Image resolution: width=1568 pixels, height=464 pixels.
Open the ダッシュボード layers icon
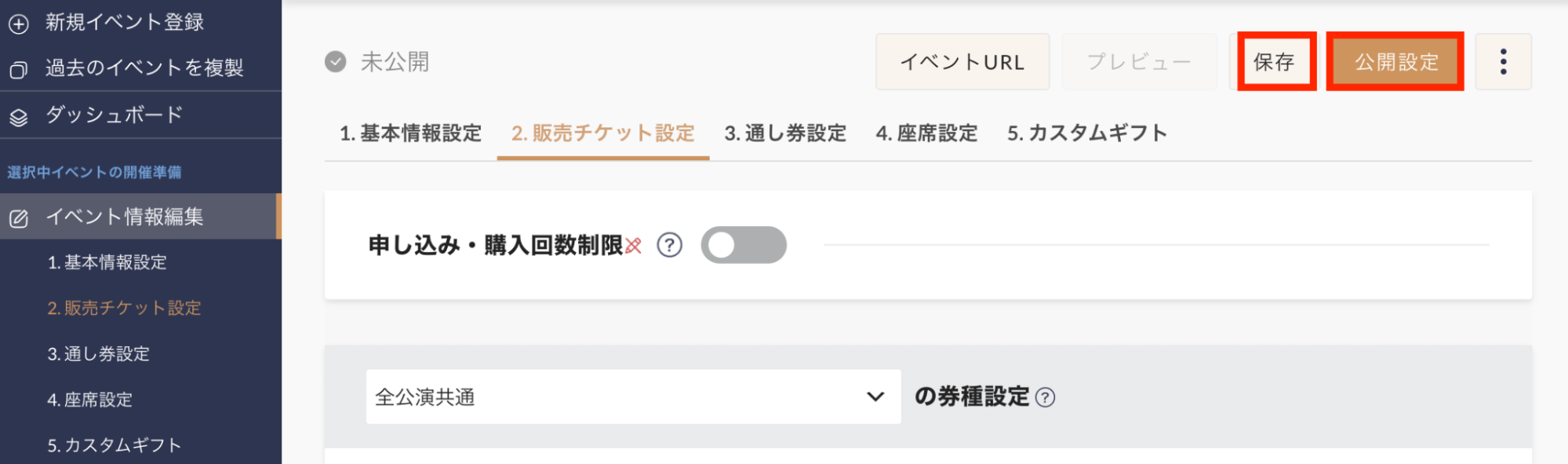(x=19, y=117)
